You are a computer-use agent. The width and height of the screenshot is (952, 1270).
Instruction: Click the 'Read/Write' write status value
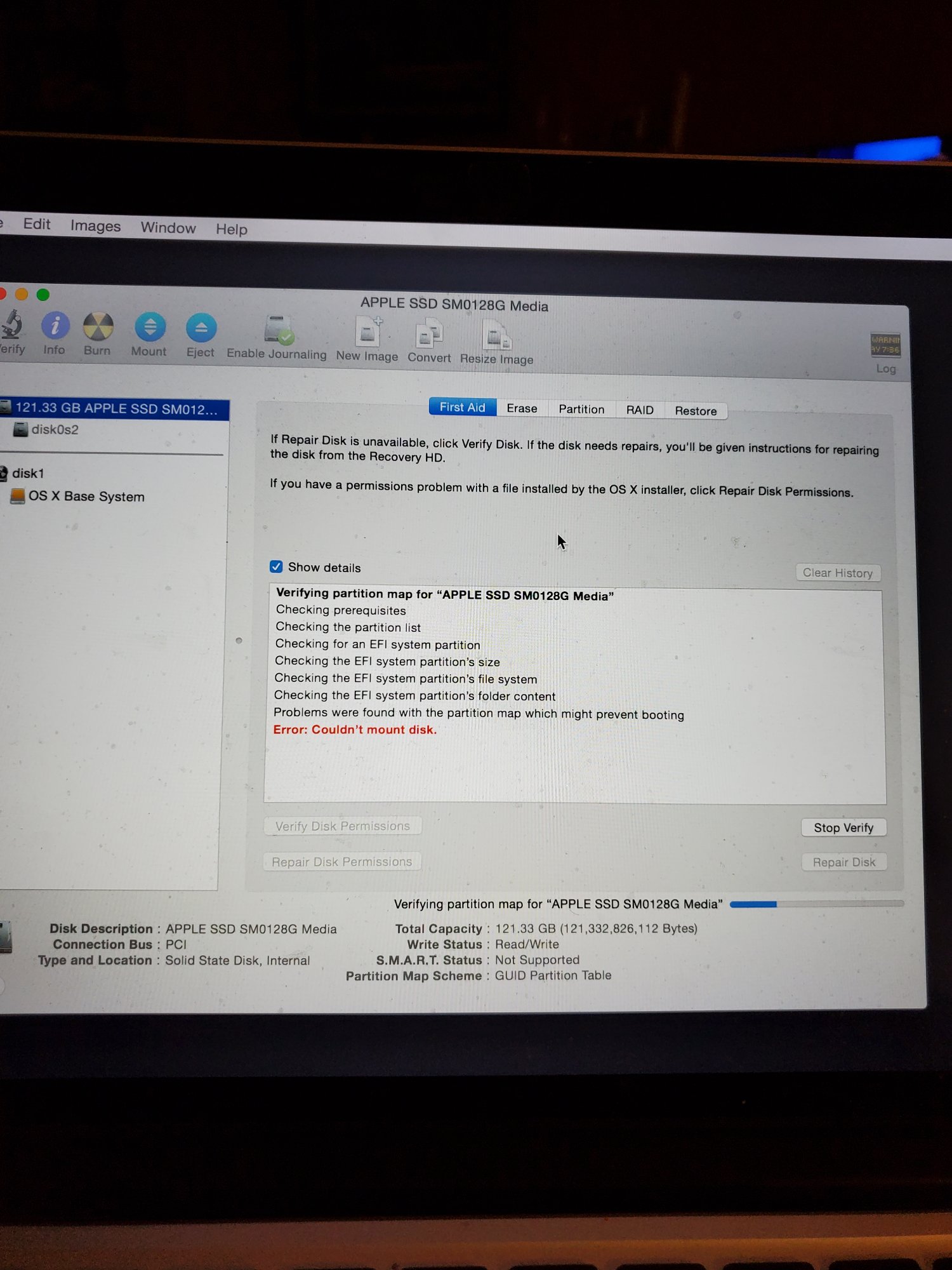(527, 944)
